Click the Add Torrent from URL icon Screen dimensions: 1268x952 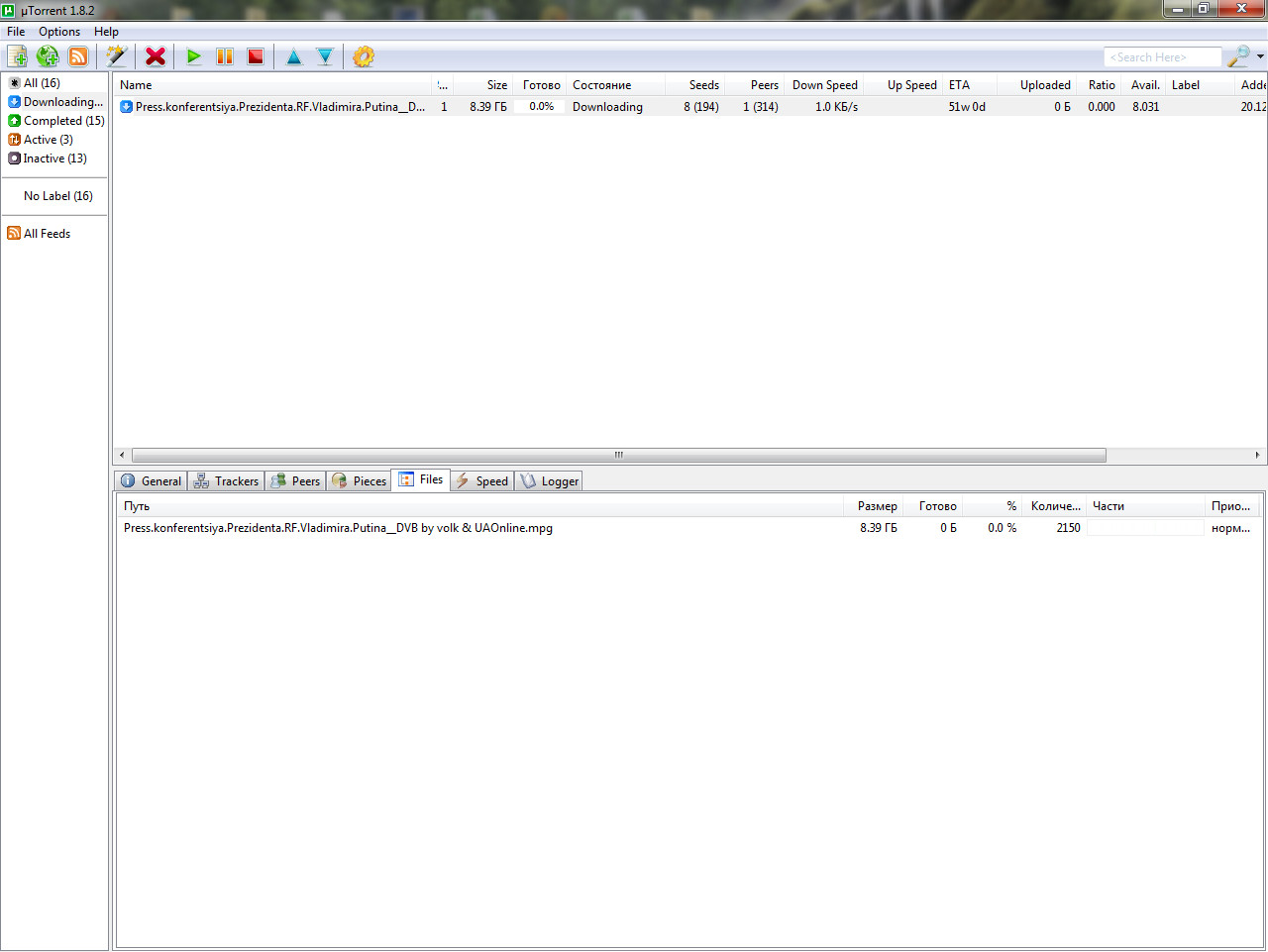(48, 56)
